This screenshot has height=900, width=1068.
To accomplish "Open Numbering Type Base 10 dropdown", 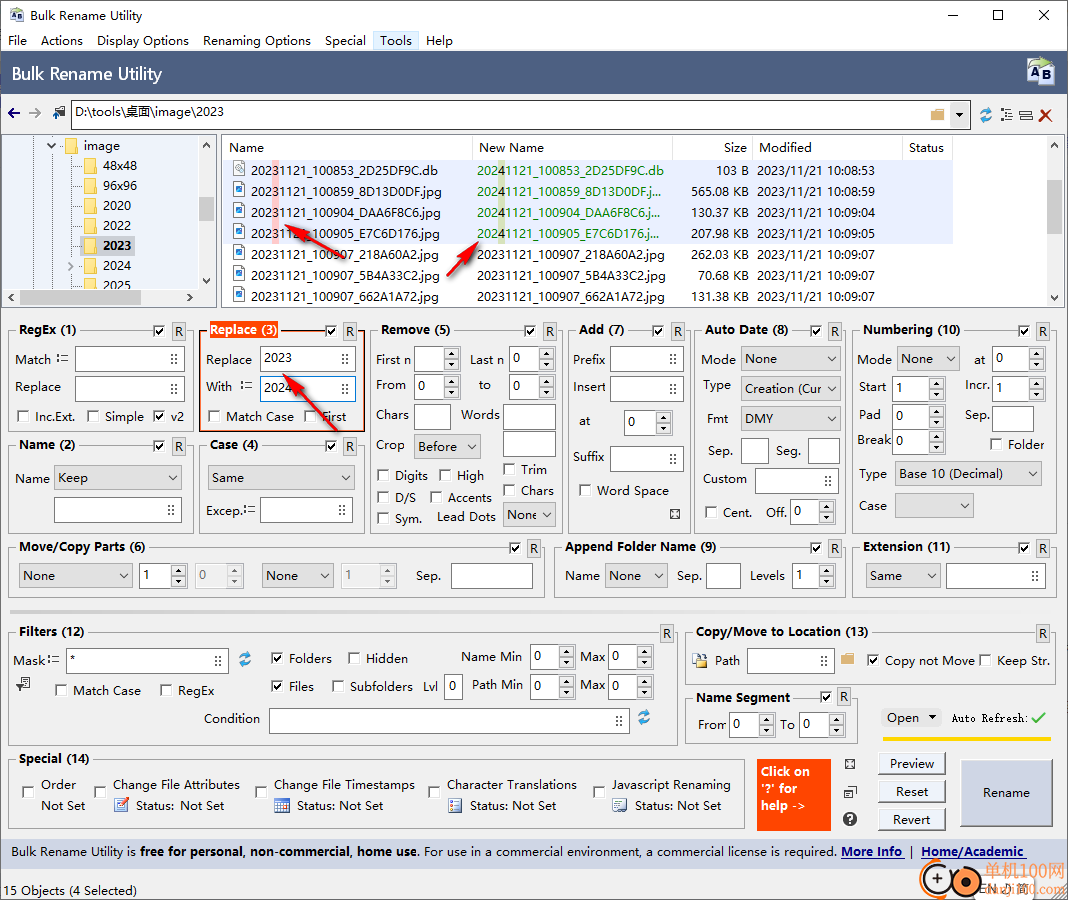I will tap(968, 474).
